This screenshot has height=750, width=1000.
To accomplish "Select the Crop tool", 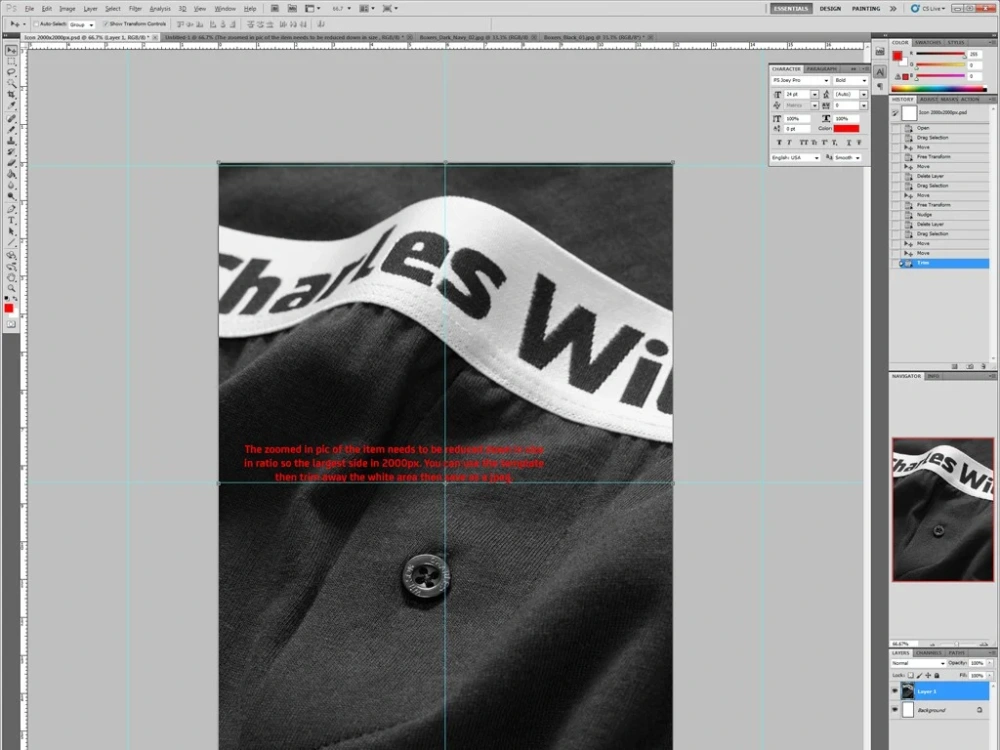I will coord(11,94).
